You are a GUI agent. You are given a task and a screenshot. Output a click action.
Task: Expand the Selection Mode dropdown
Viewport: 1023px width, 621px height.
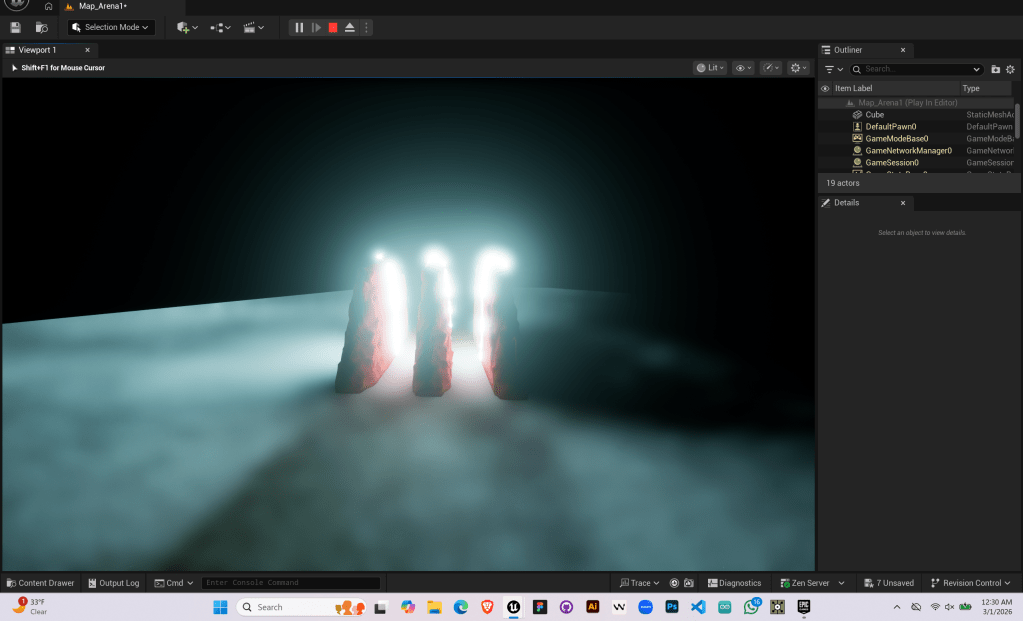tap(111, 27)
